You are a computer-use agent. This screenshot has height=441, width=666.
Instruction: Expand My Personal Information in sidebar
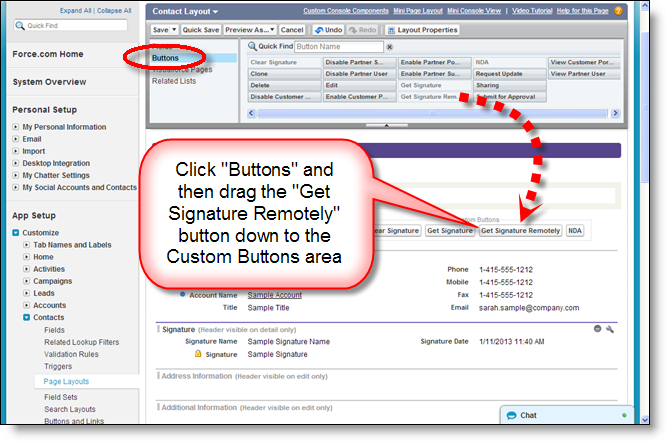[x=15, y=127]
